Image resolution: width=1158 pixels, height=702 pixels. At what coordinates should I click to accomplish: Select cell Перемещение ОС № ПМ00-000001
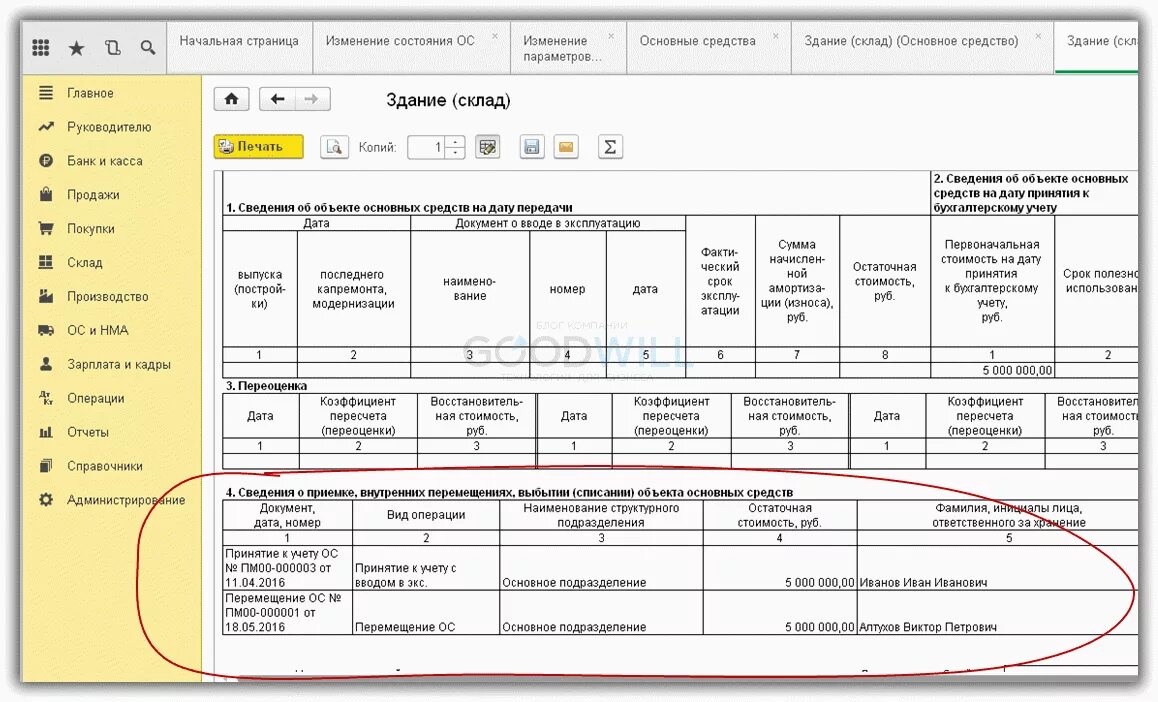[x=287, y=612]
